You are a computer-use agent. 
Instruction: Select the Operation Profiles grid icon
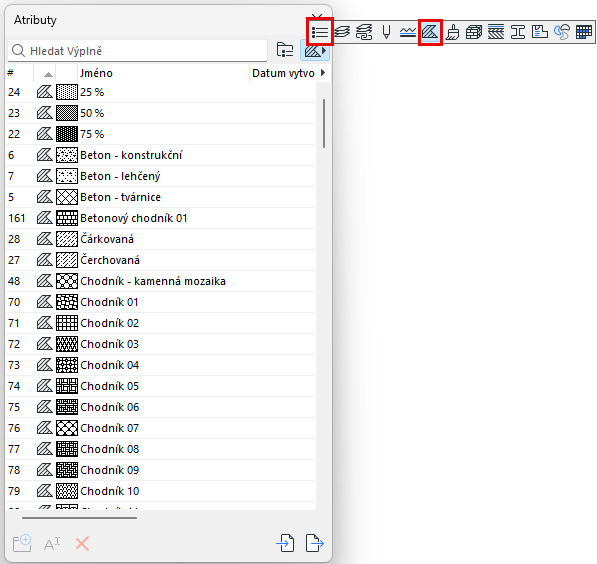pyautogui.click(x=584, y=32)
